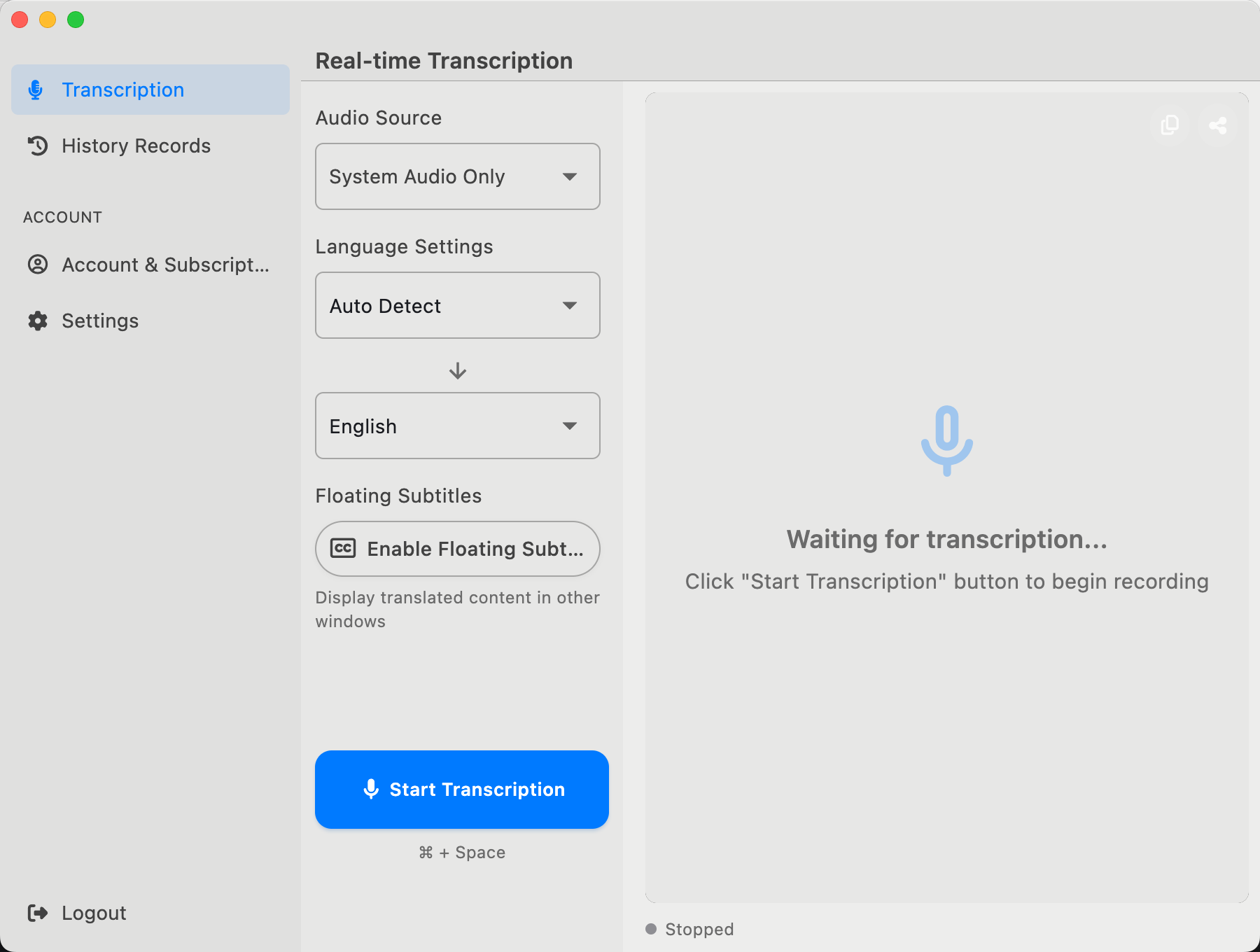
Task: Enable Floating Subtitles
Action: click(457, 549)
